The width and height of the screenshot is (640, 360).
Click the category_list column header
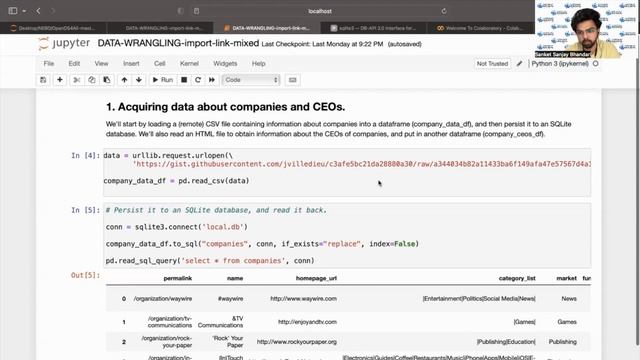point(517,278)
